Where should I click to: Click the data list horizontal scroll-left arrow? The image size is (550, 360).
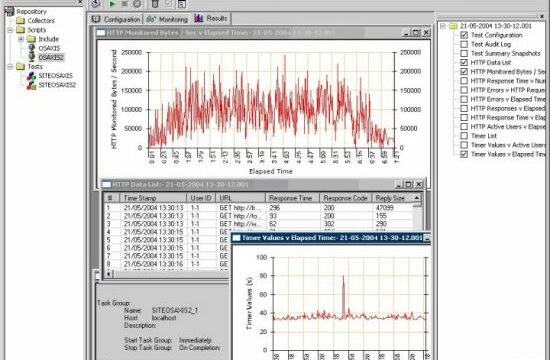[109, 273]
